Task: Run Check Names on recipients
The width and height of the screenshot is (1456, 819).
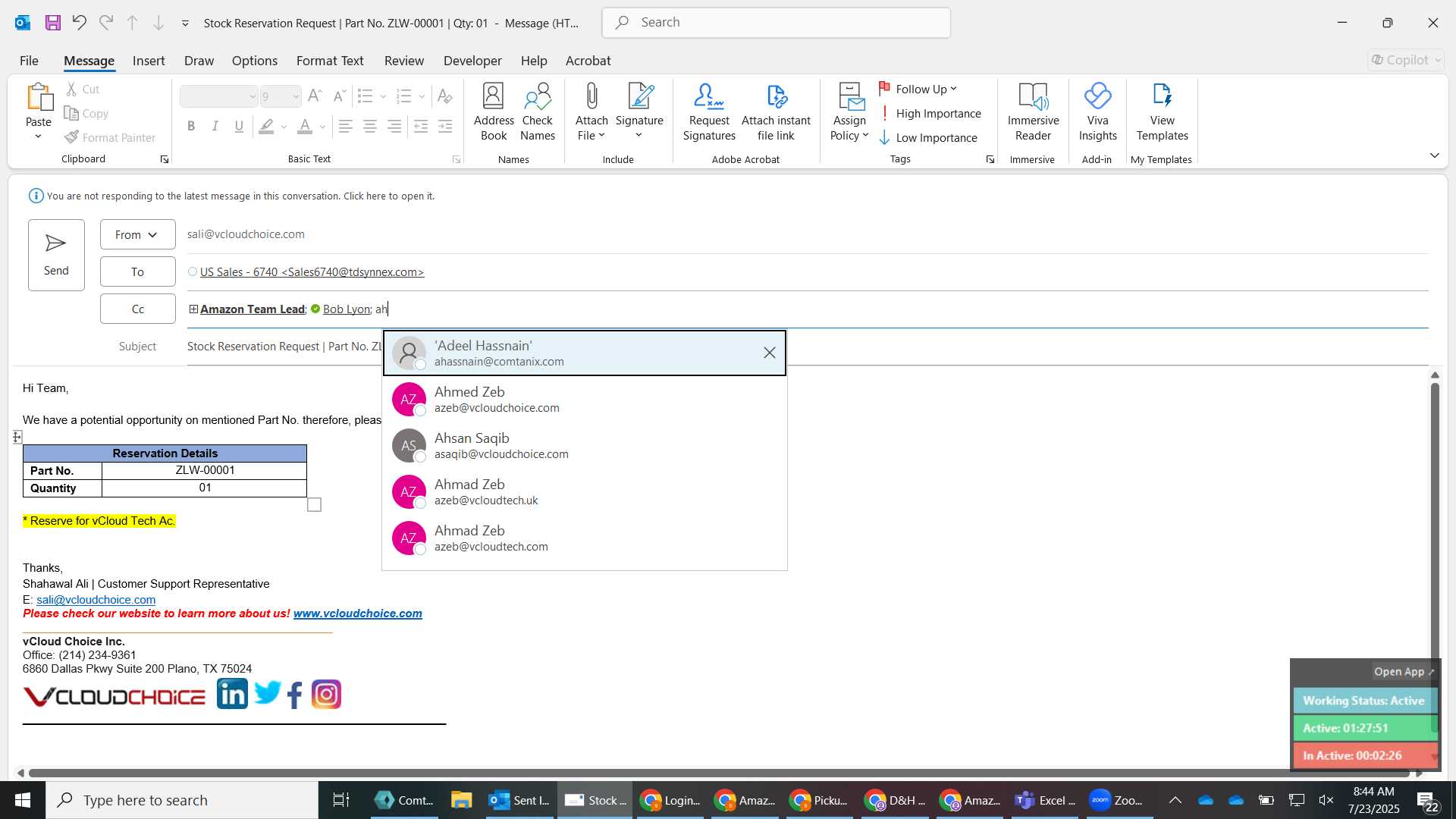Action: [538, 112]
